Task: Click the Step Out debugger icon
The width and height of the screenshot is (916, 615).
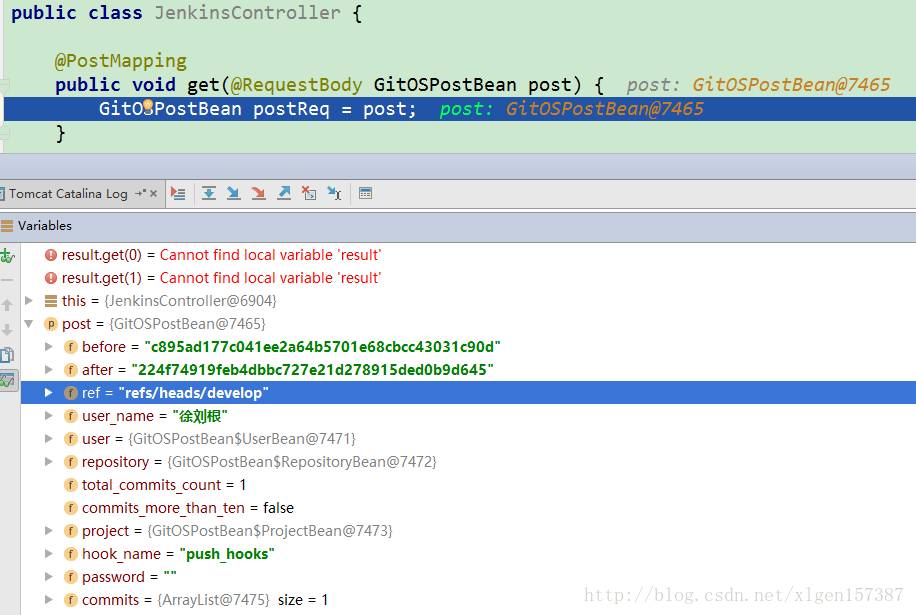Action: point(284,193)
